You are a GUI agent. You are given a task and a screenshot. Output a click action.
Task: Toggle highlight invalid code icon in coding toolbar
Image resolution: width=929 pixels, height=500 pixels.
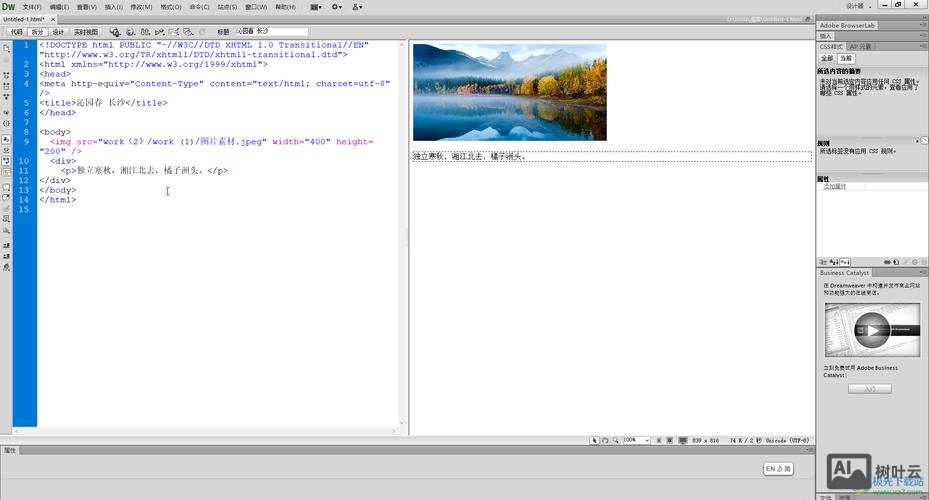click(7, 150)
